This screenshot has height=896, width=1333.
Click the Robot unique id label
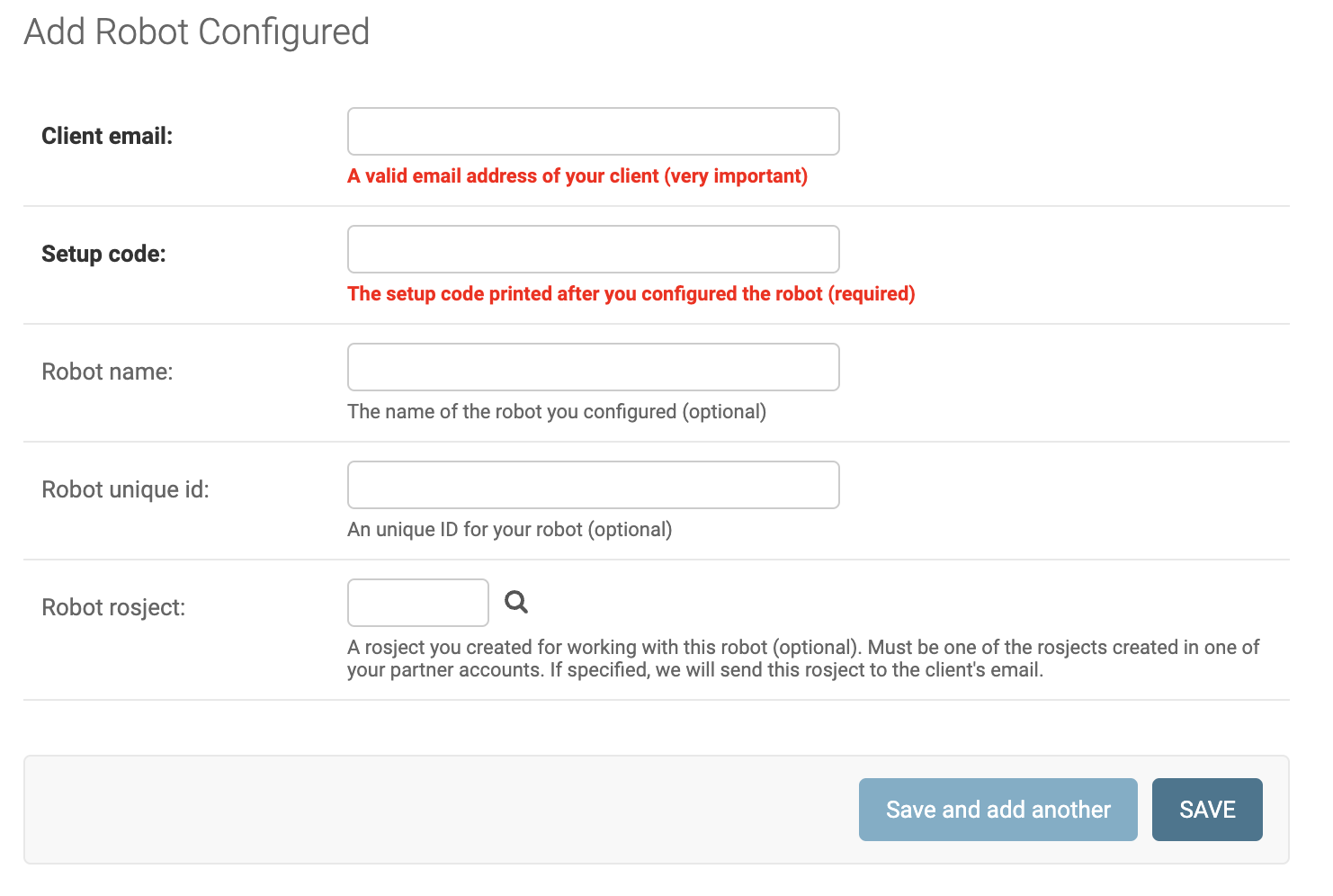[x=125, y=489]
